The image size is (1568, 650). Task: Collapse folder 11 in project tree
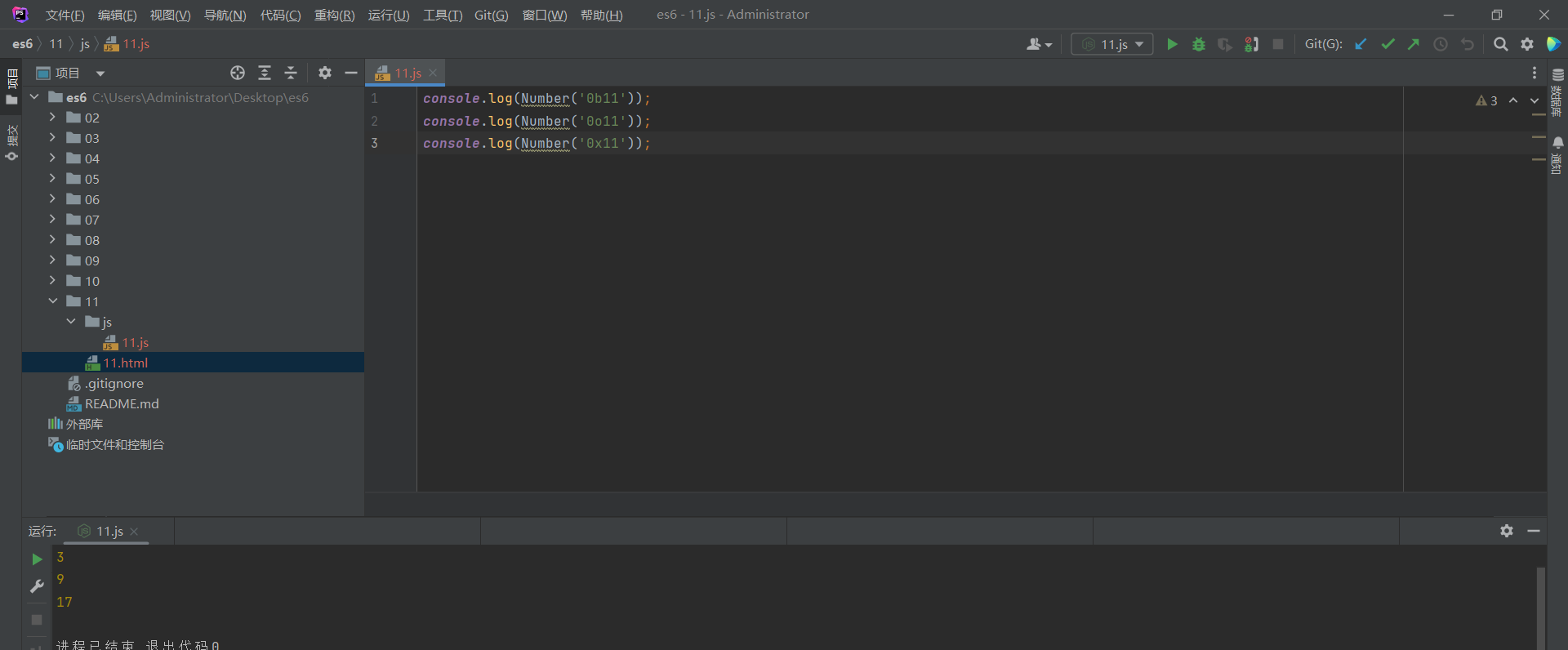click(52, 301)
